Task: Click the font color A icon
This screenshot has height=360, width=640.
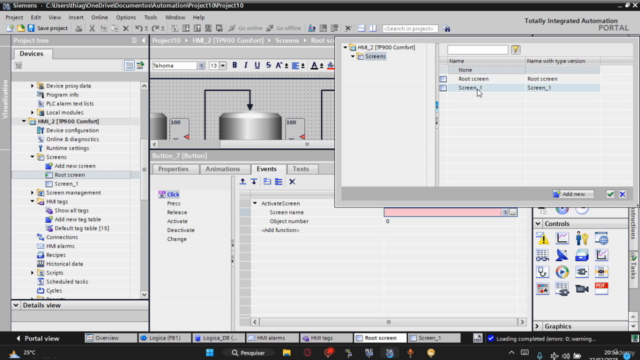Action: (x=314, y=65)
